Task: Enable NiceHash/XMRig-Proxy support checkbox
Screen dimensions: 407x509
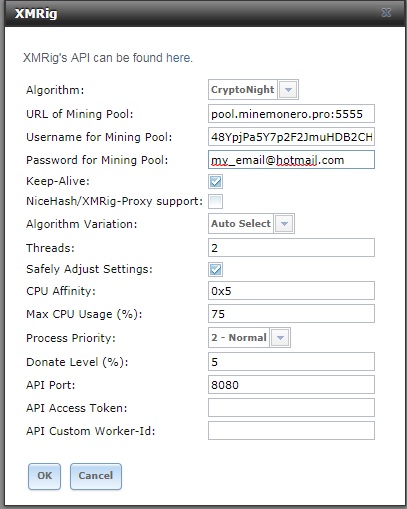Action: [x=215, y=201]
